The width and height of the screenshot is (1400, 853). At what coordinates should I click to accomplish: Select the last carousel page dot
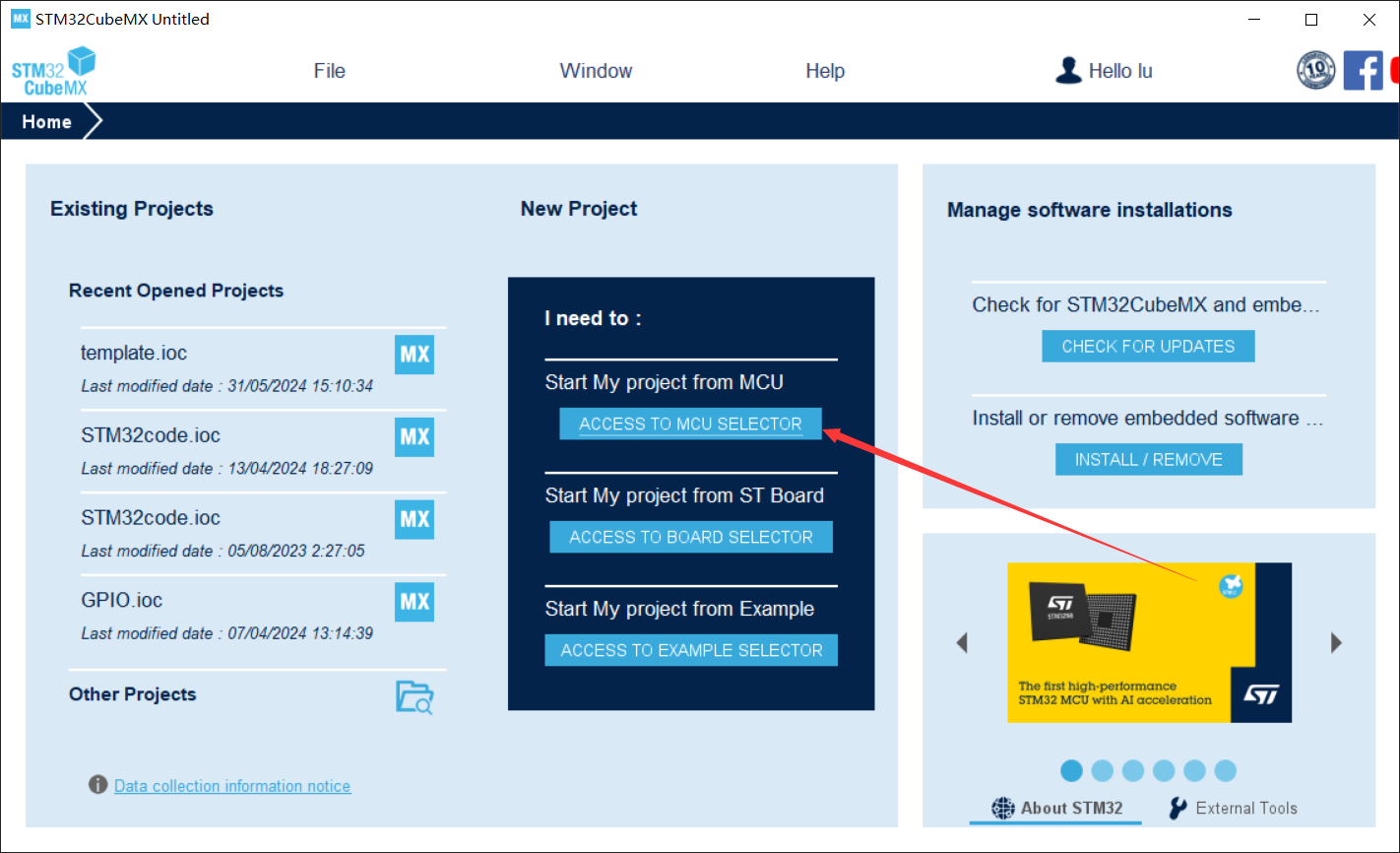pos(1225,770)
